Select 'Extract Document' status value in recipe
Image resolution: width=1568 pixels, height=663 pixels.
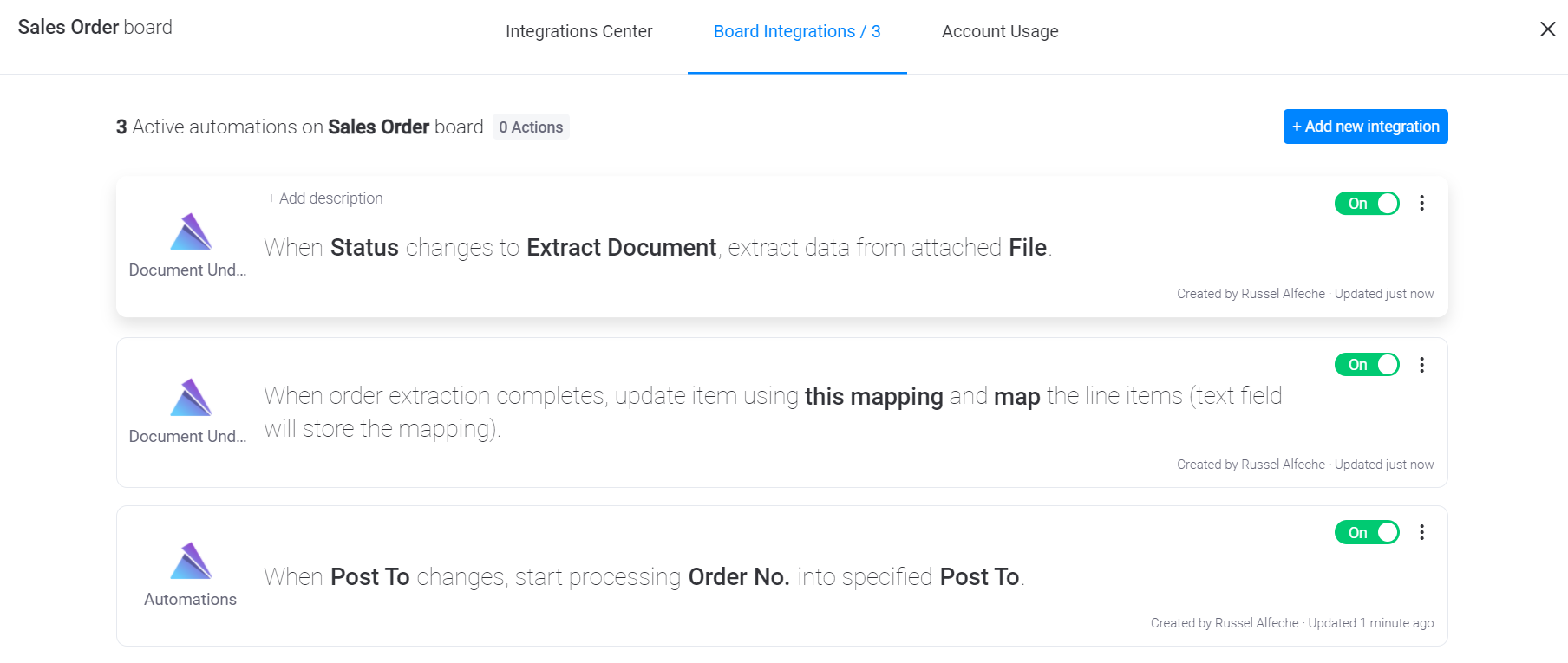coord(621,248)
